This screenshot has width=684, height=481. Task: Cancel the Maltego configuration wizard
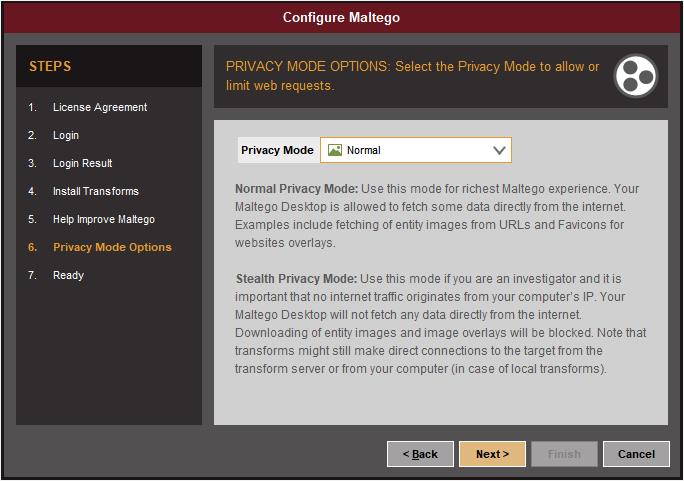[x=636, y=454]
